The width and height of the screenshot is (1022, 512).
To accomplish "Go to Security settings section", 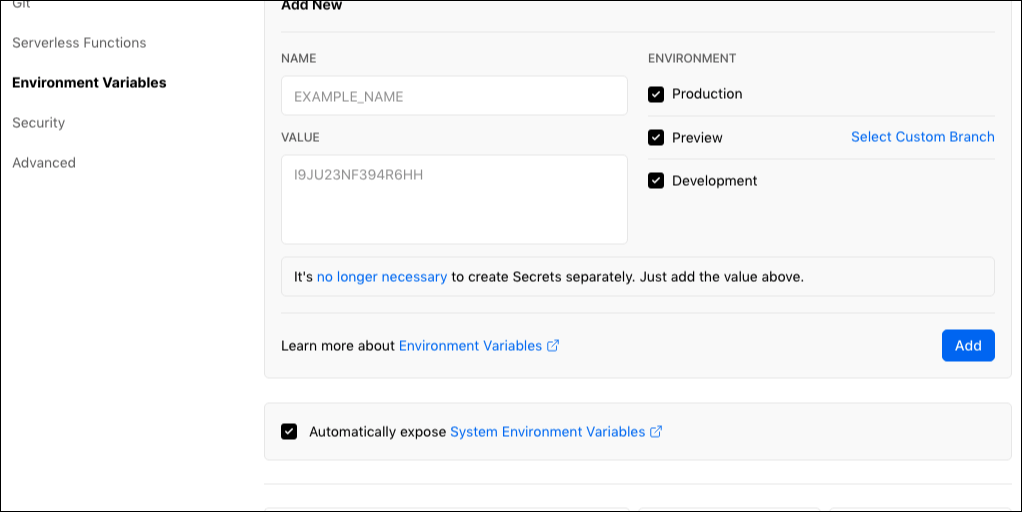I will tap(38, 122).
